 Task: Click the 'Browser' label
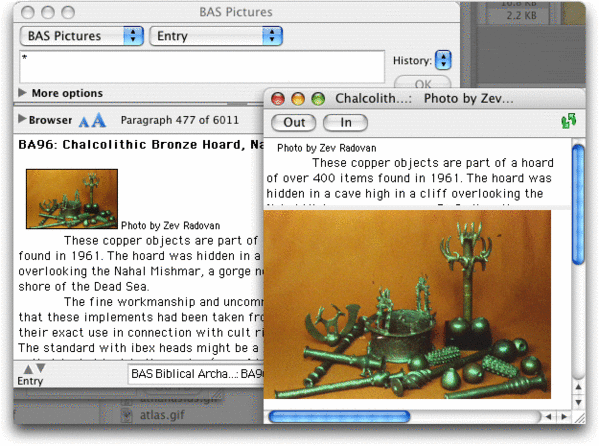point(50,120)
